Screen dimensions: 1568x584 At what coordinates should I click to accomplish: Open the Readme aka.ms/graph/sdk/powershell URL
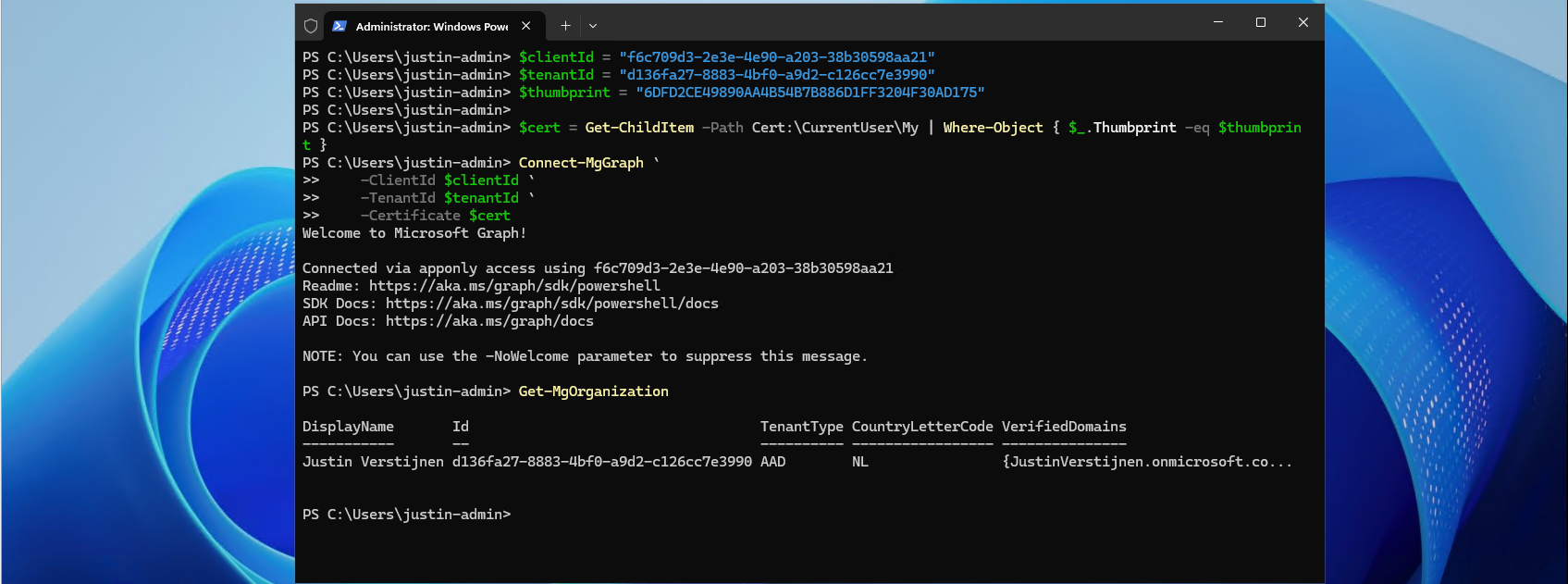[x=514, y=286]
